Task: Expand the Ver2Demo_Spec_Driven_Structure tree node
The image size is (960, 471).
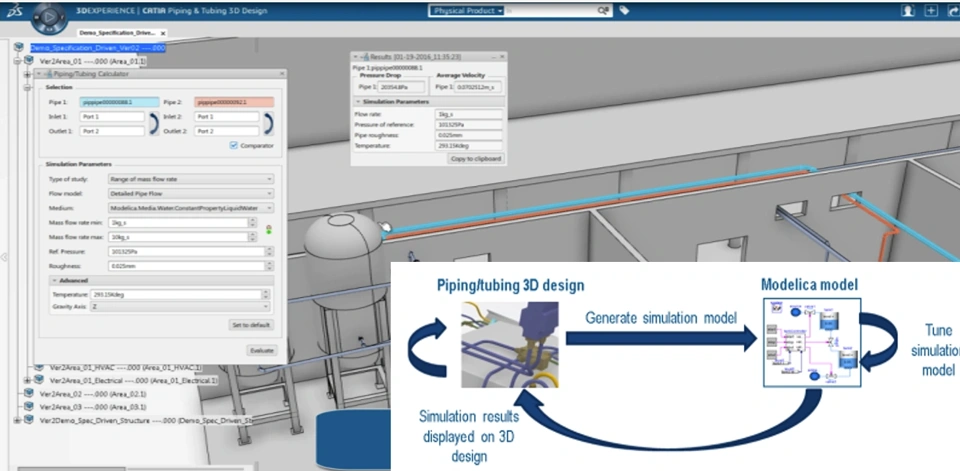Action: (x=17, y=420)
